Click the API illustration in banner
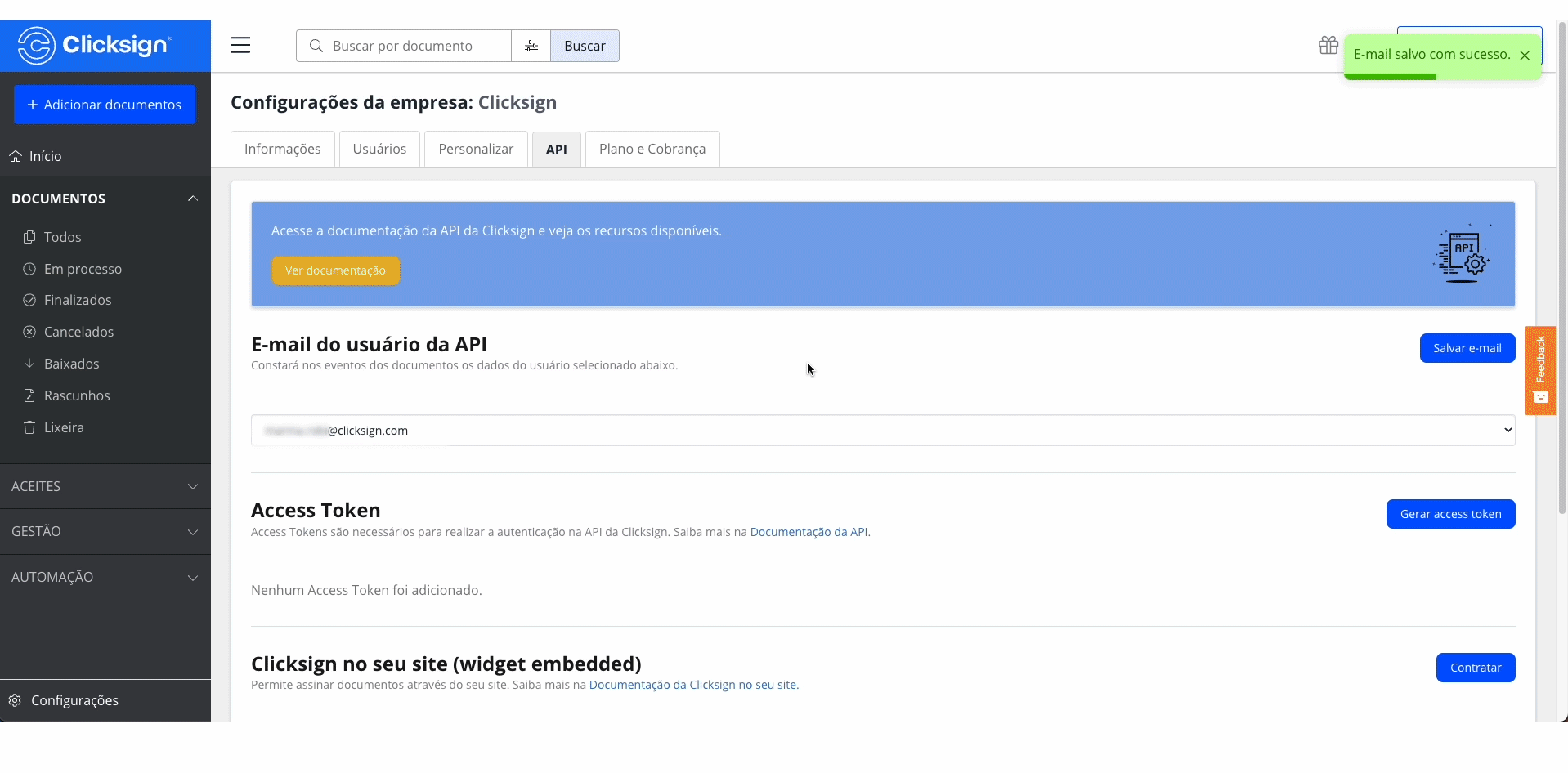This screenshot has height=773, width=1568. point(1462,253)
